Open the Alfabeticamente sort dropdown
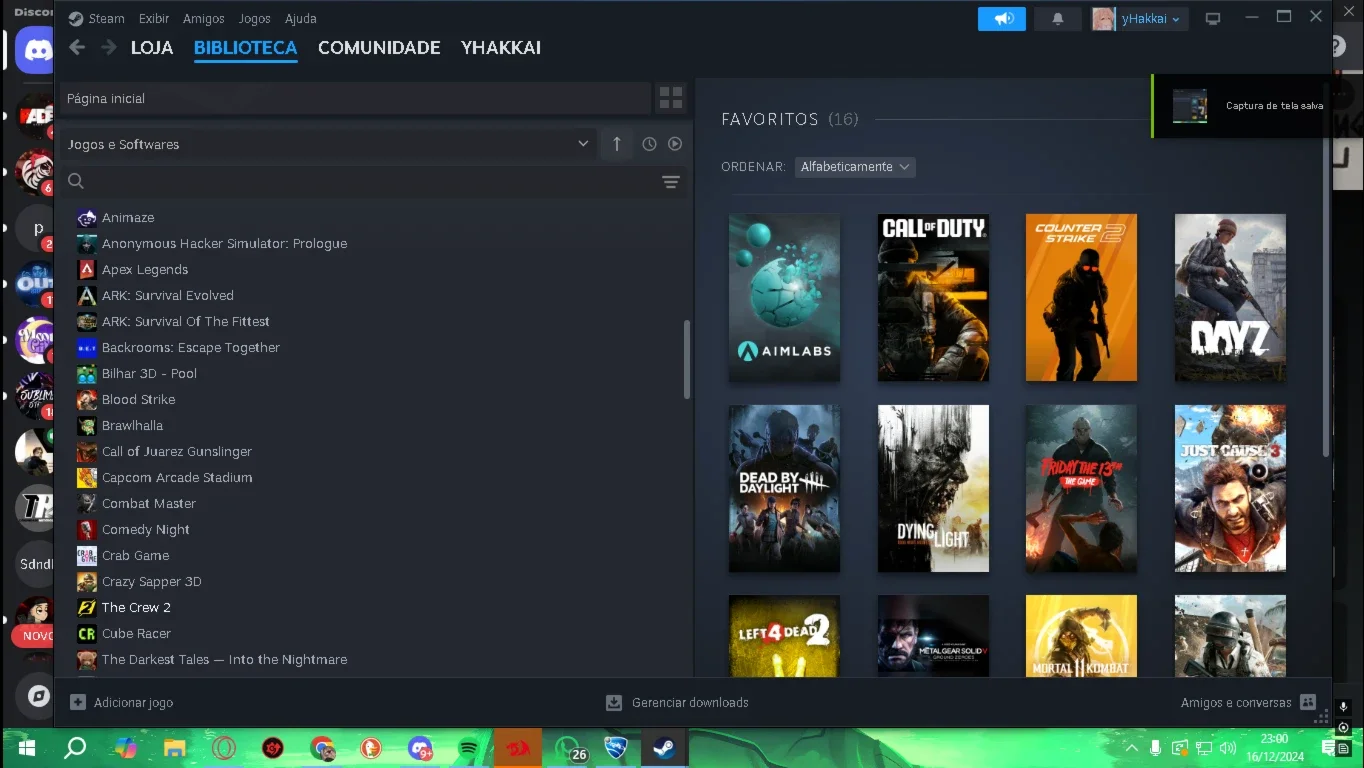 point(855,167)
